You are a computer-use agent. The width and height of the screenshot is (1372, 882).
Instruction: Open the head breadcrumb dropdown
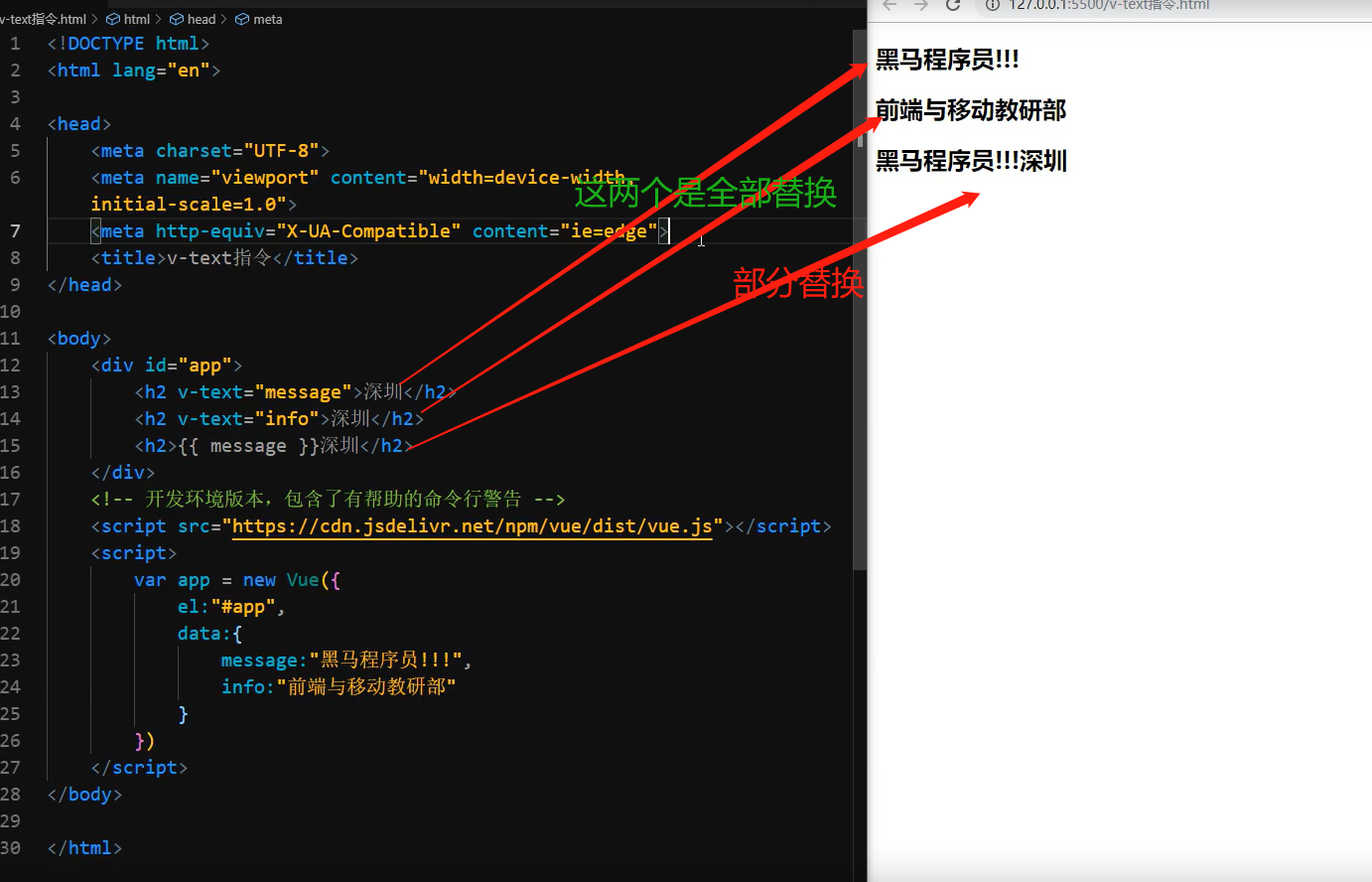point(200,18)
